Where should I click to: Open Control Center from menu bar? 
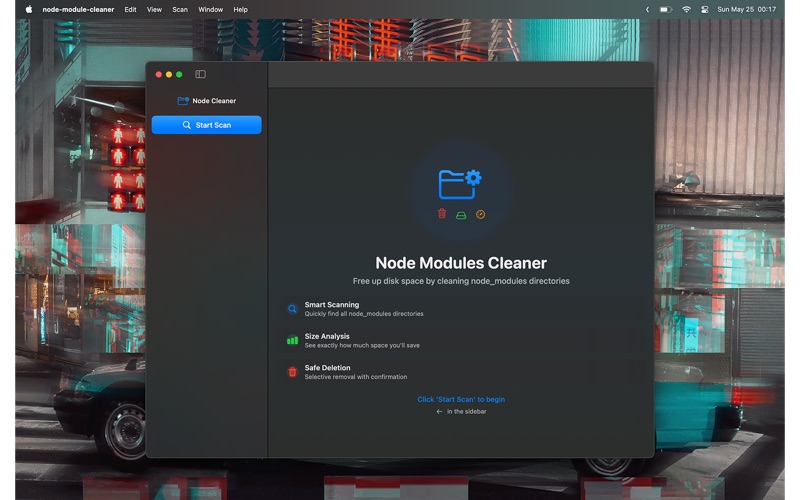tap(705, 9)
